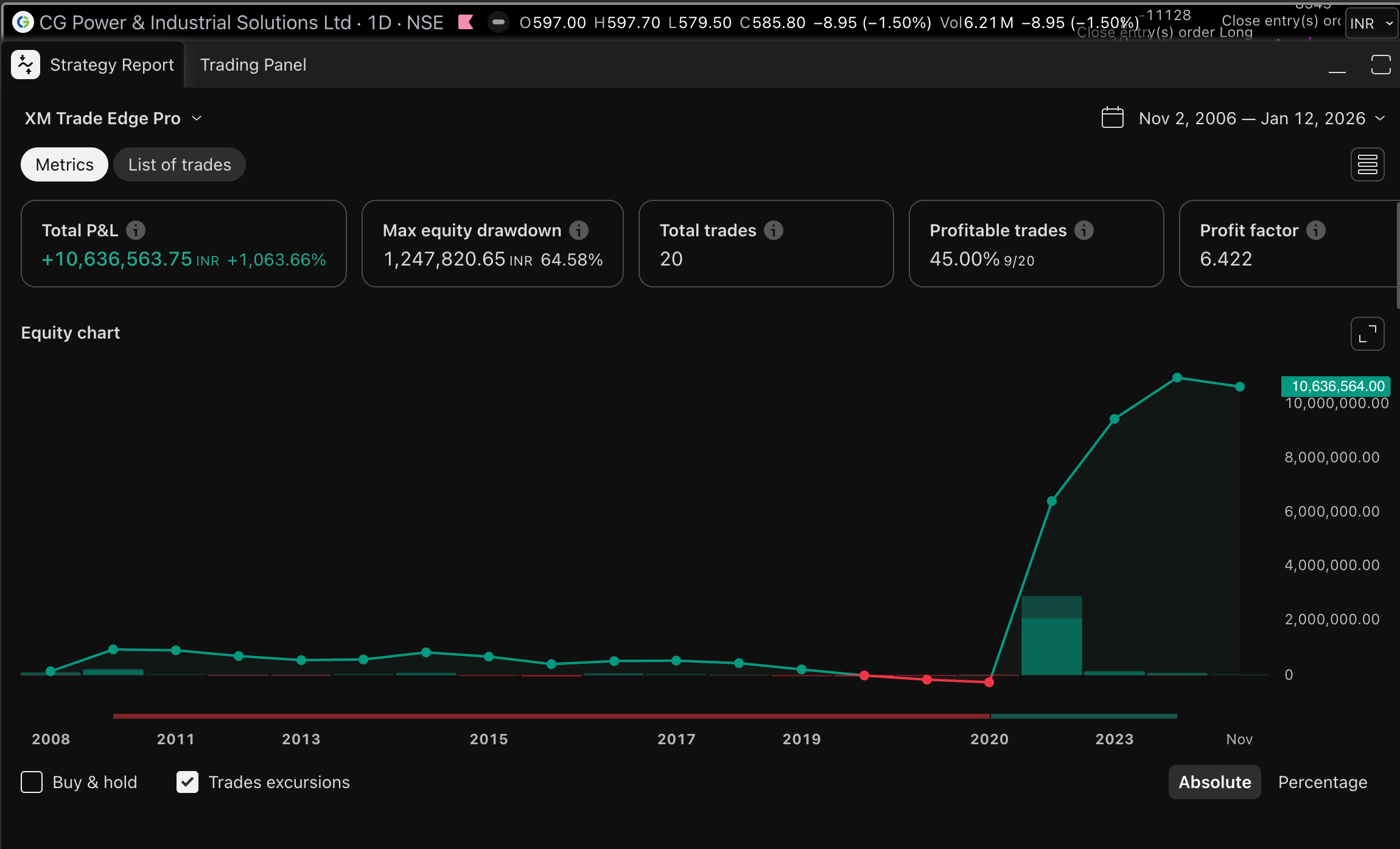1400x849 pixels.
Task: Select Absolute chart mode
Action: point(1214,782)
